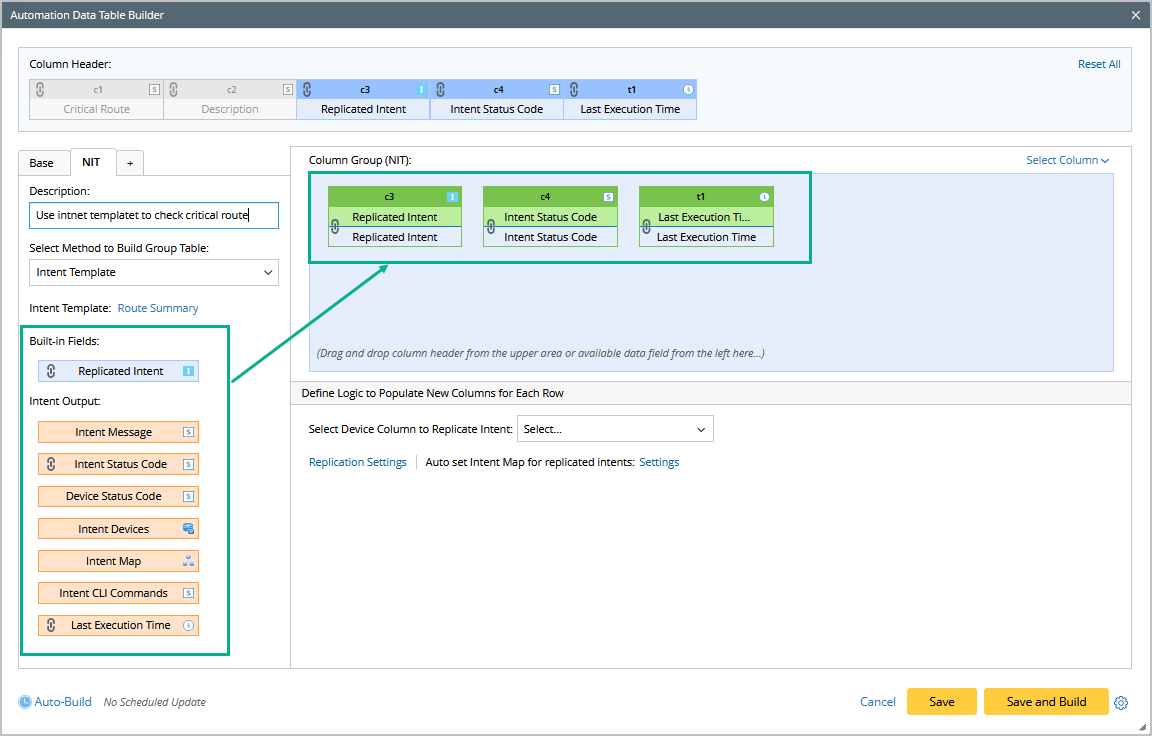This screenshot has height=736, width=1152.
Task: Click the link icon in c4 group column
Action: coord(490,227)
